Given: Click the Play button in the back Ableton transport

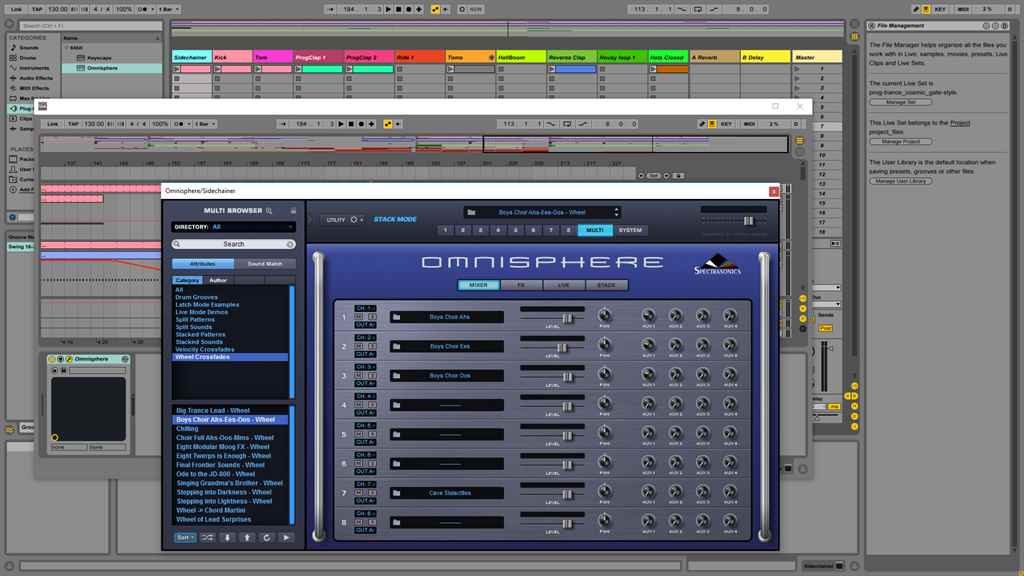Looking at the screenshot, I should click(388, 10).
